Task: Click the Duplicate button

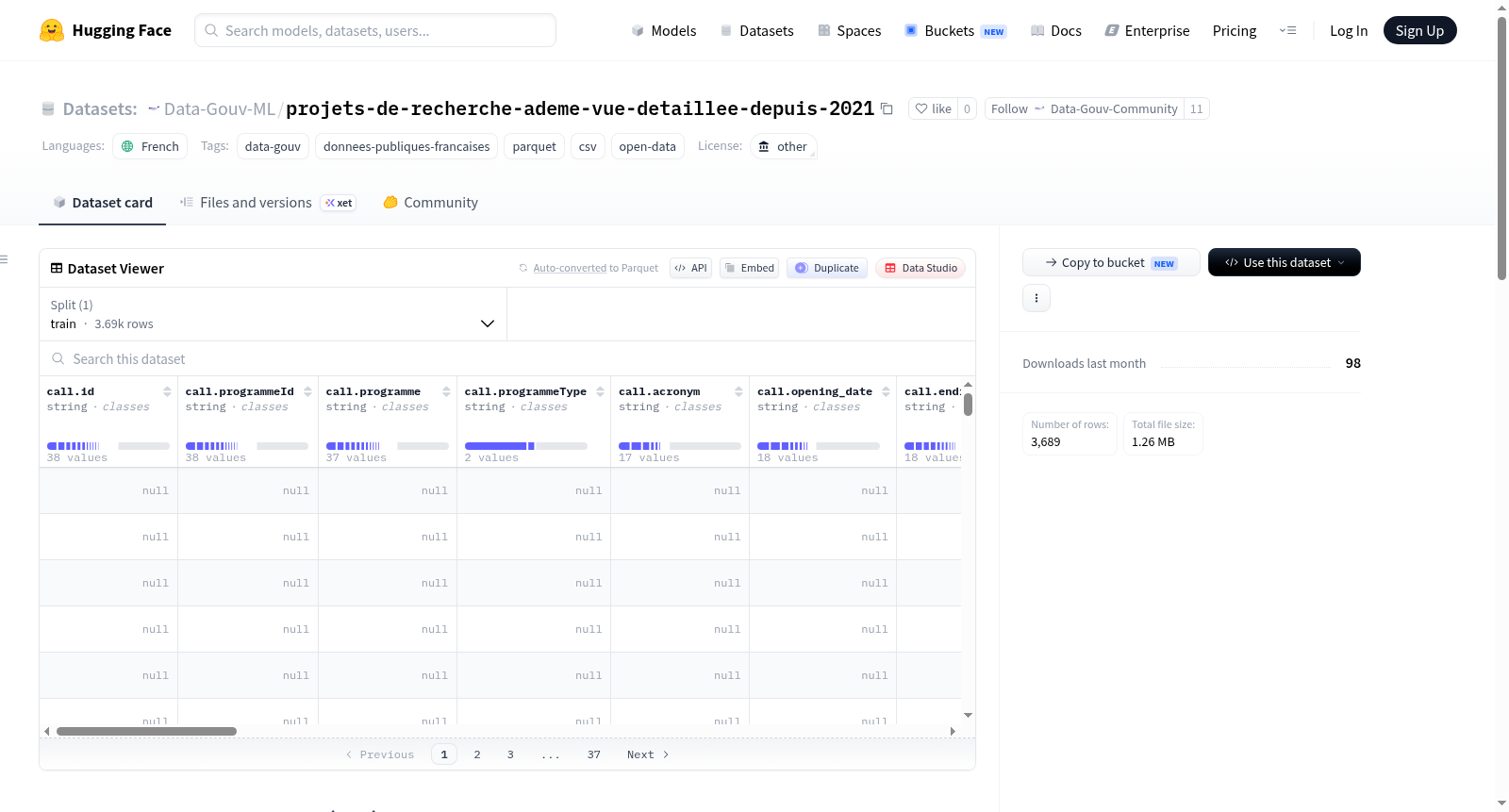Action: pyautogui.click(x=826, y=268)
